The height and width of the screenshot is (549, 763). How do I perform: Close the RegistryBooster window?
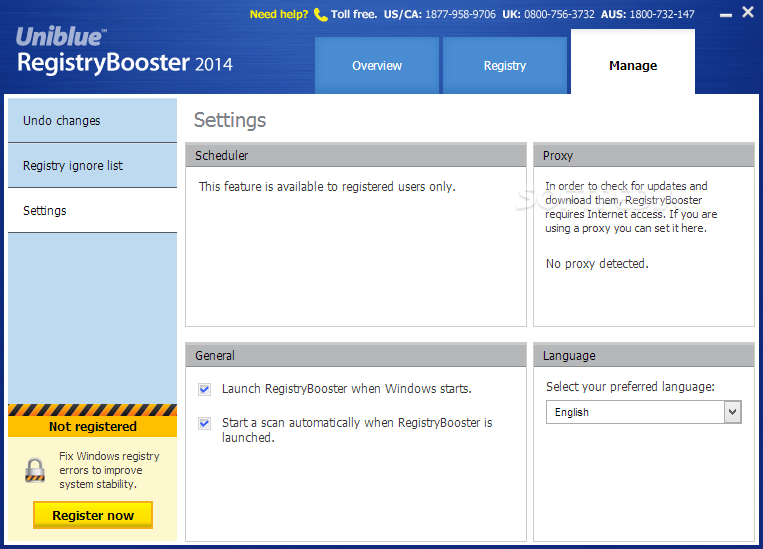coord(748,12)
